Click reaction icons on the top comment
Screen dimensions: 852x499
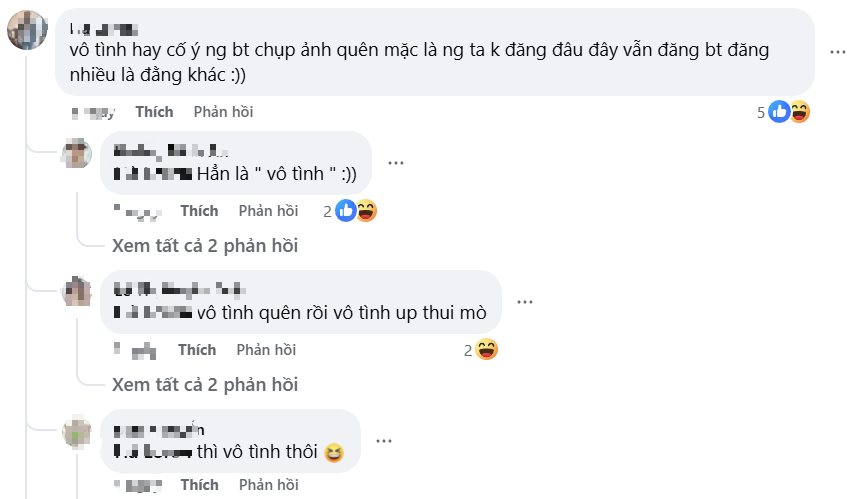pos(789,112)
